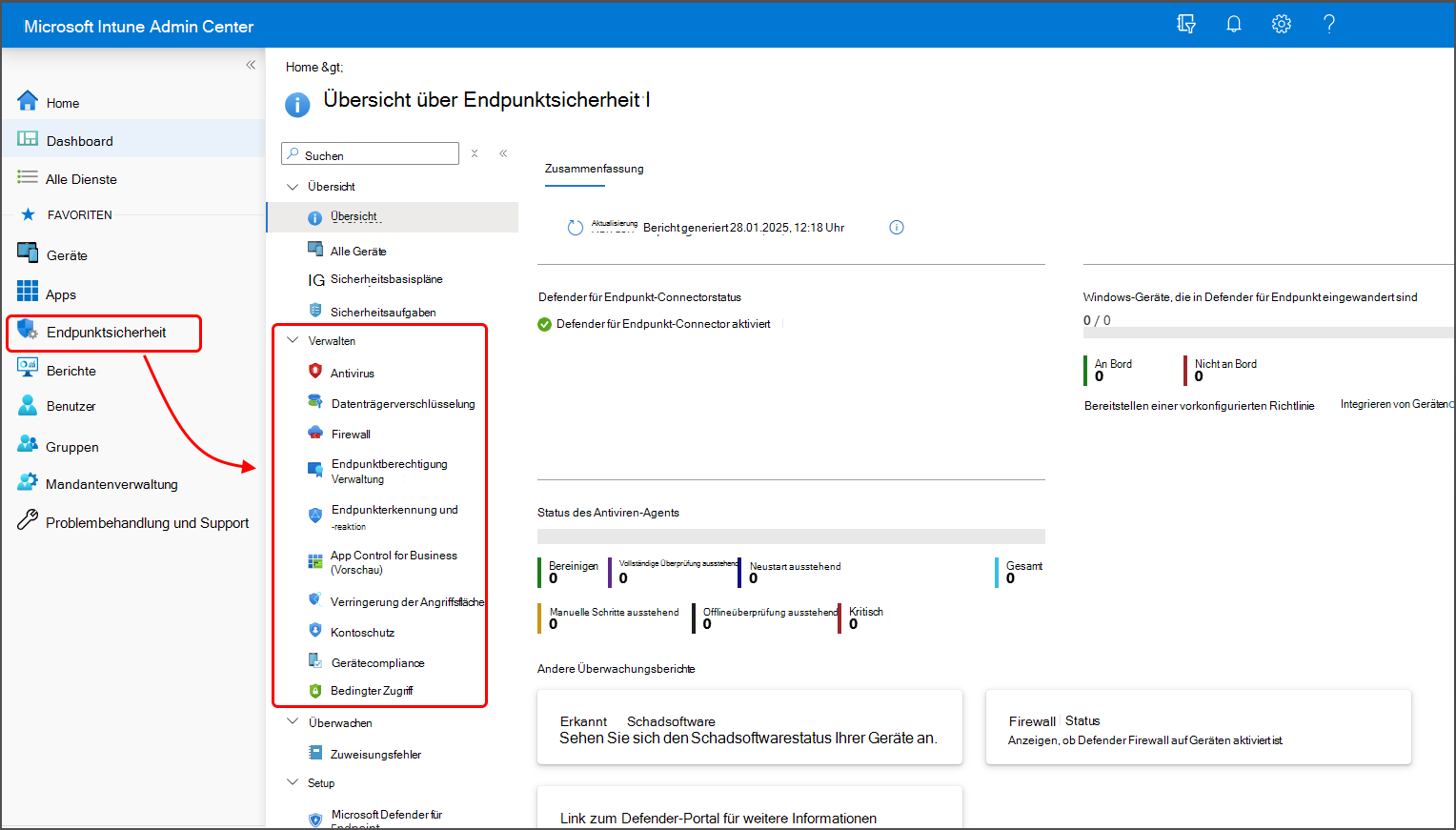
Task: Click the Alle Geräte icon
Action: 315,249
